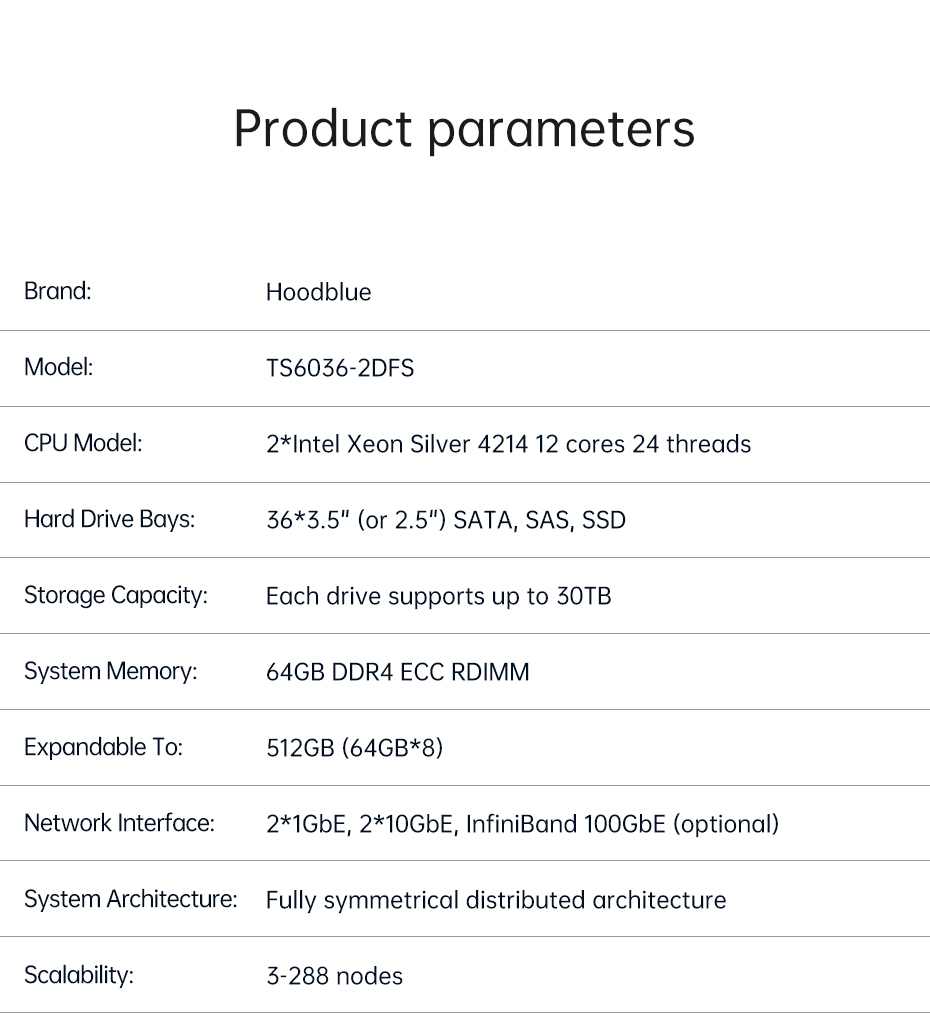
Task: Select the "3-288 nodes" value
Action: tap(334, 976)
